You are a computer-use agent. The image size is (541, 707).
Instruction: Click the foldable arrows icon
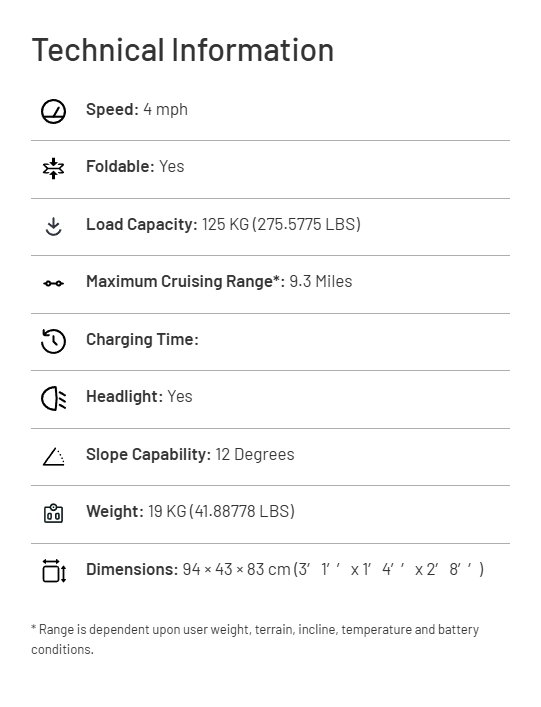pyautogui.click(x=53, y=168)
